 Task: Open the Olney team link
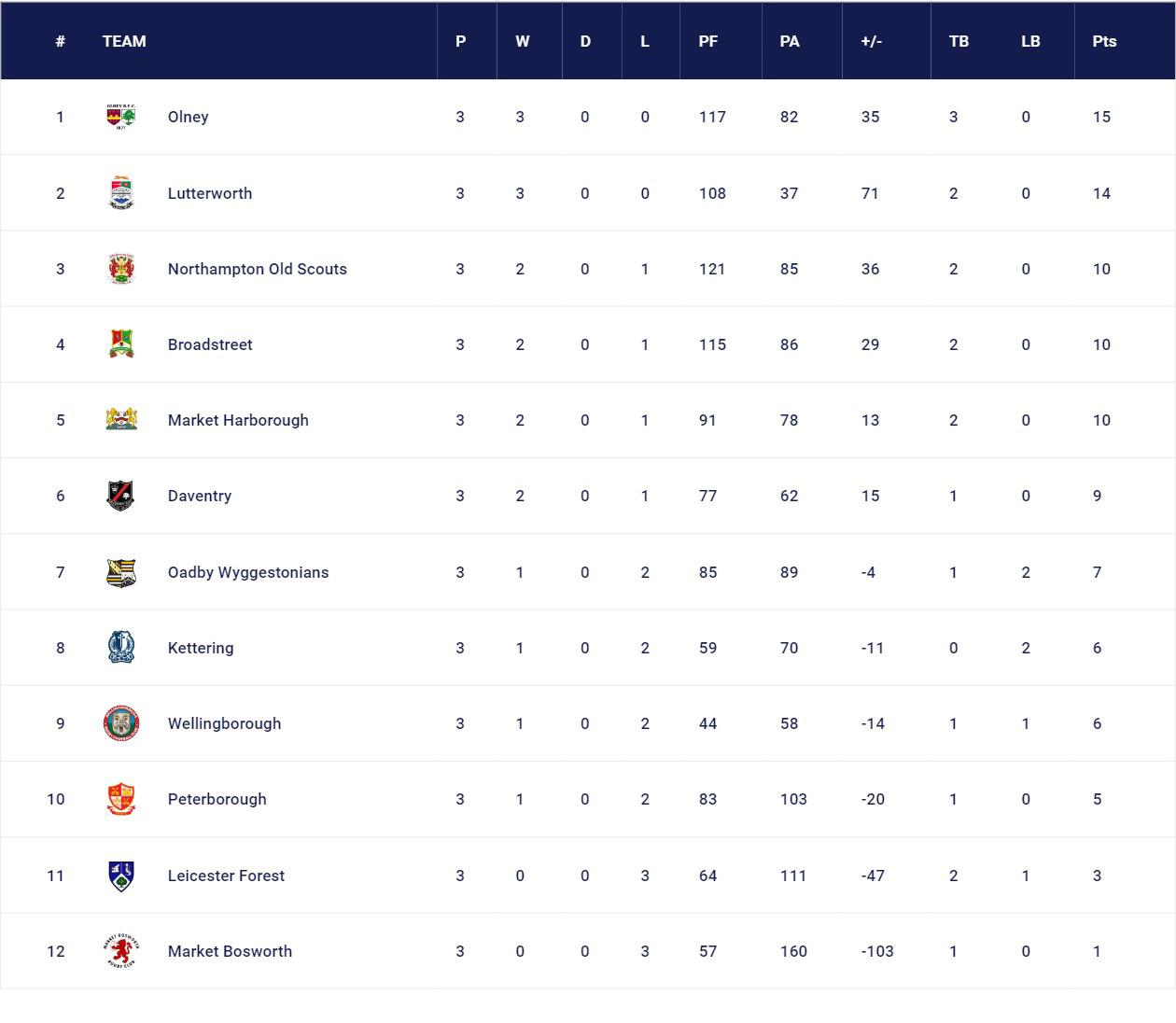189,117
